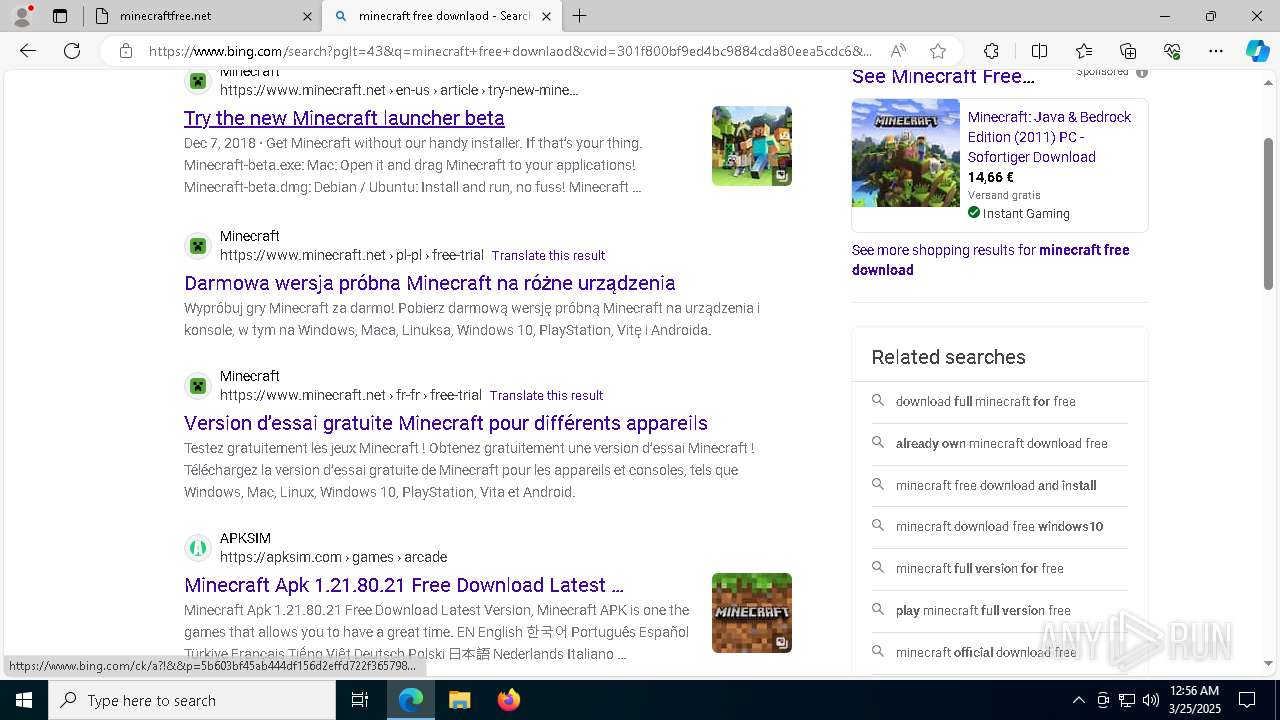Screen dimensions: 1280x720
Task: Click the APKSIM site favicon
Action: (x=198, y=548)
